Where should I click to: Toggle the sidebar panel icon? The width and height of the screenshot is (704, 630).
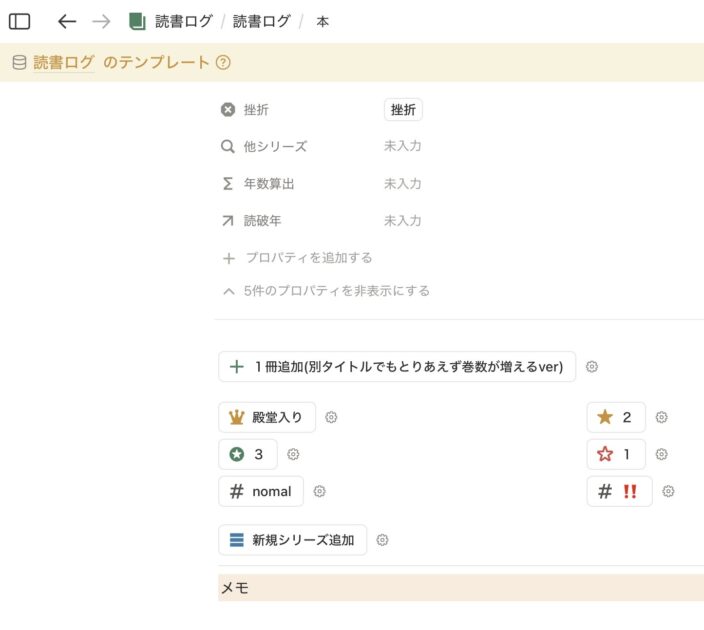pos(19,21)
